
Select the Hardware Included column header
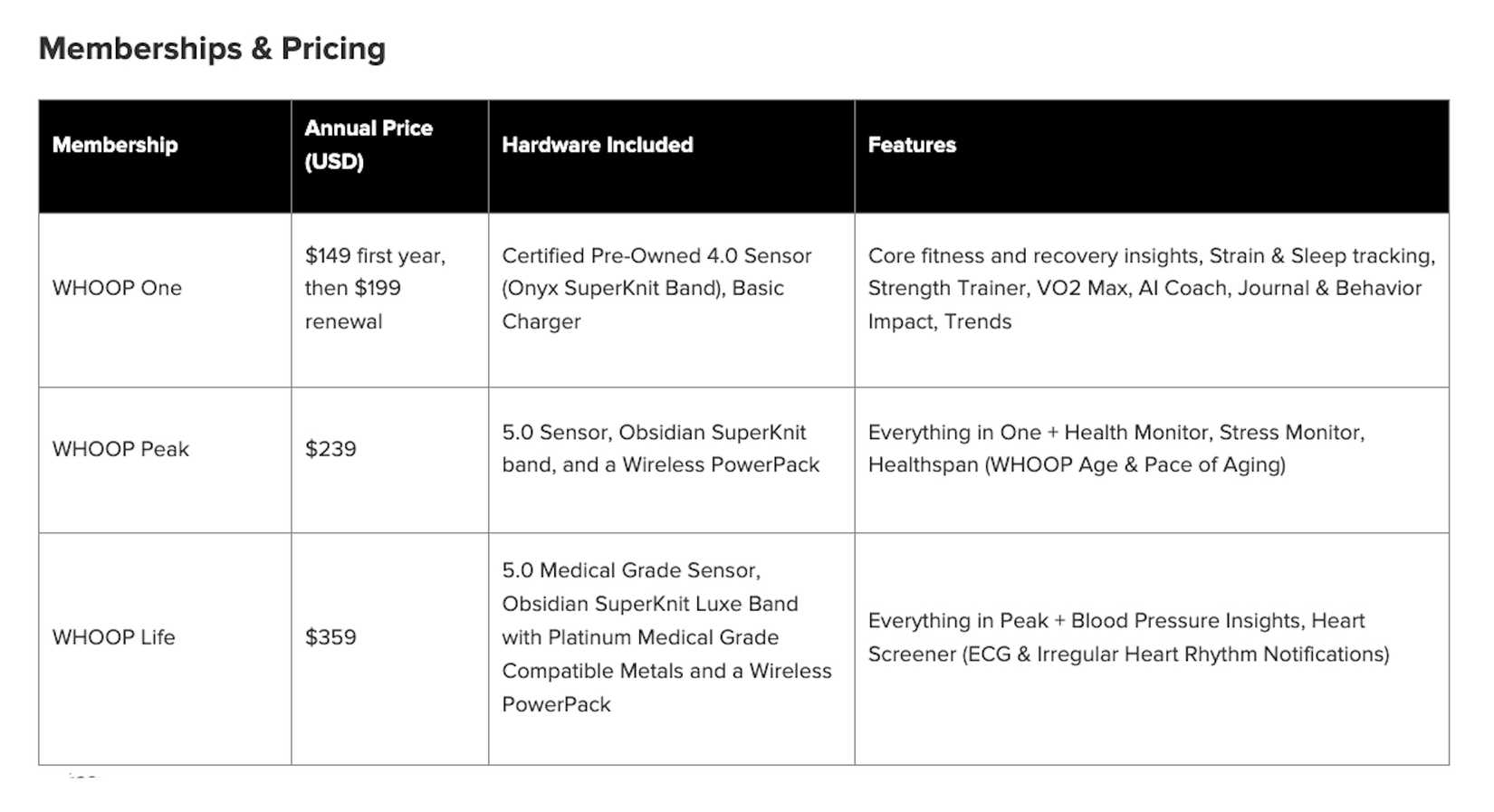pyautogui.click(x=598, y=145)
